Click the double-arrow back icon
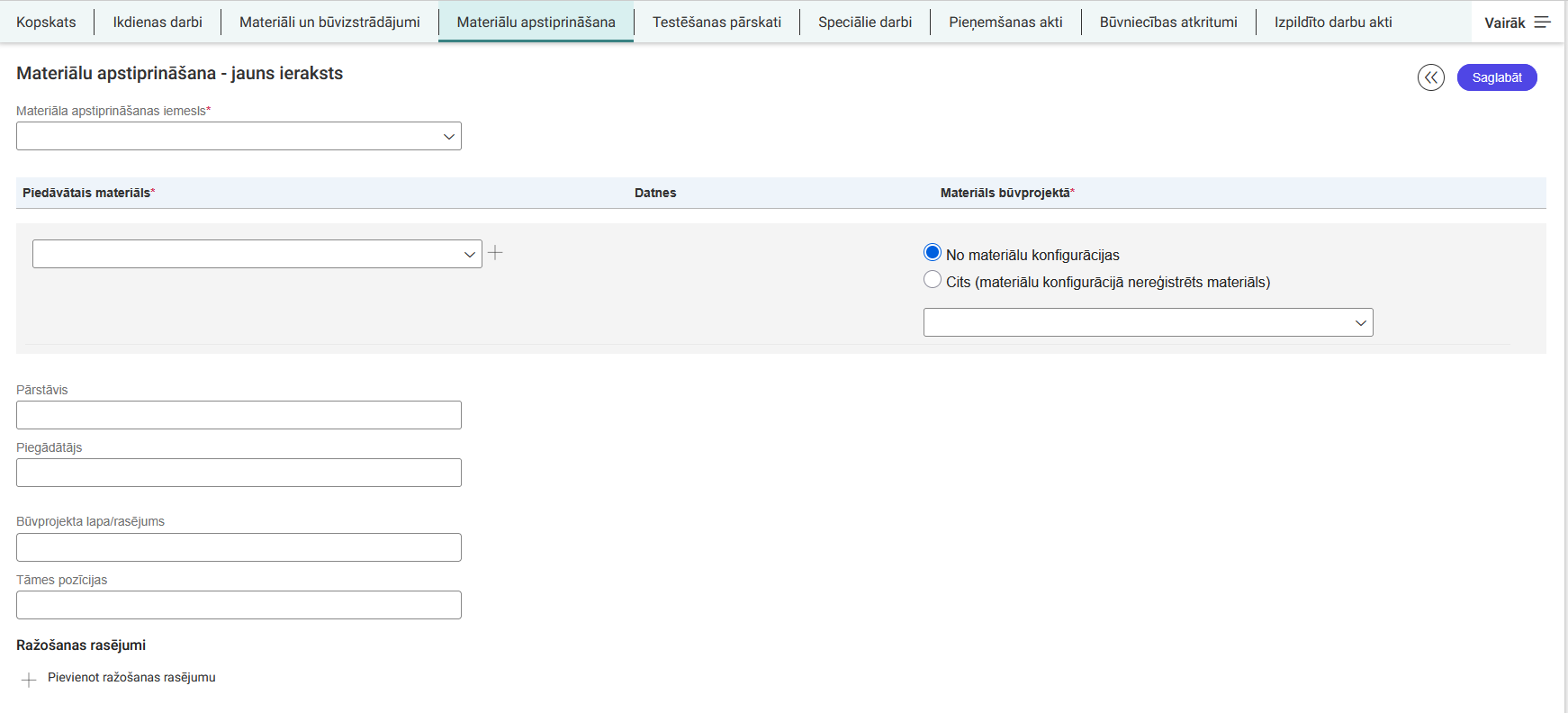The width and height of the screenshot is (1568, 713). 1430,77
